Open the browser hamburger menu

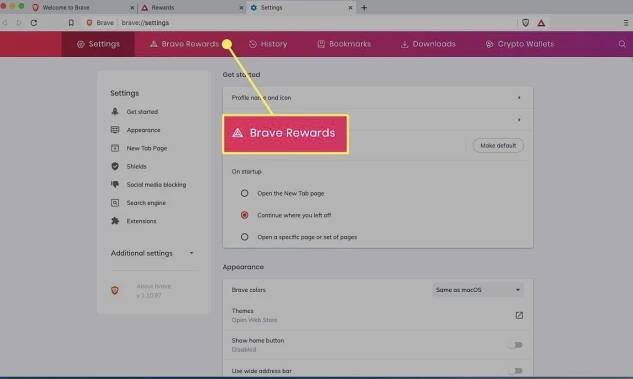(626, 23)
